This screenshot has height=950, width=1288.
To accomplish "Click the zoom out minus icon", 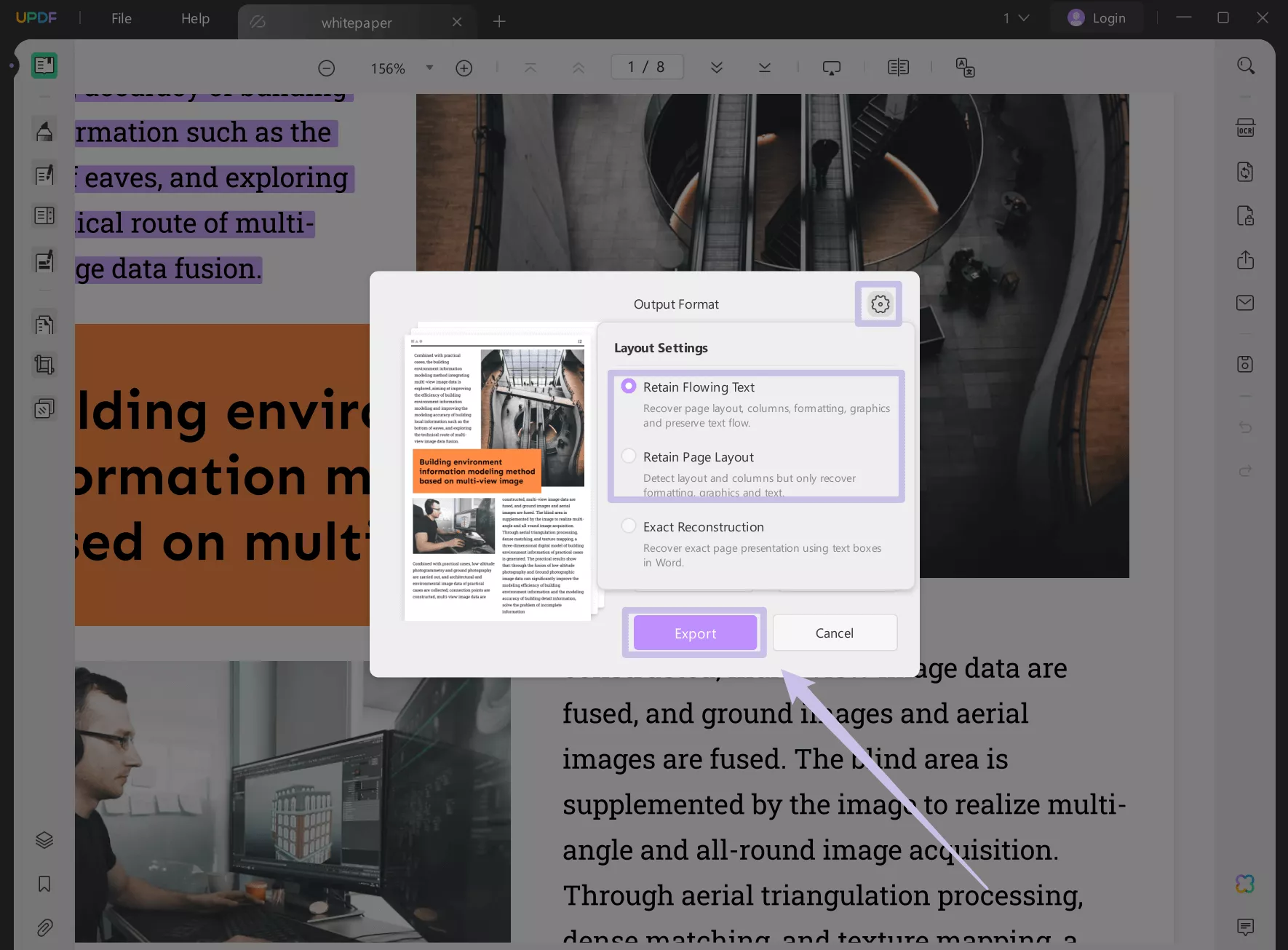I will 327,68.
